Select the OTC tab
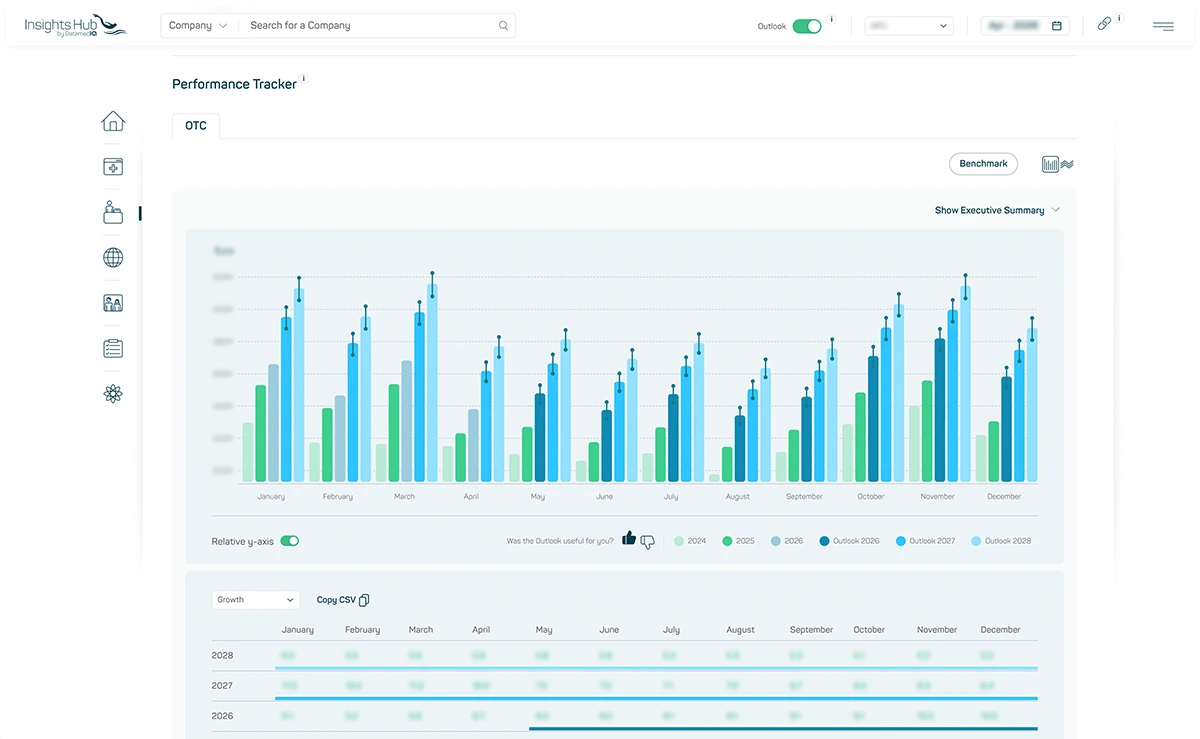 [x=196, y=126]
